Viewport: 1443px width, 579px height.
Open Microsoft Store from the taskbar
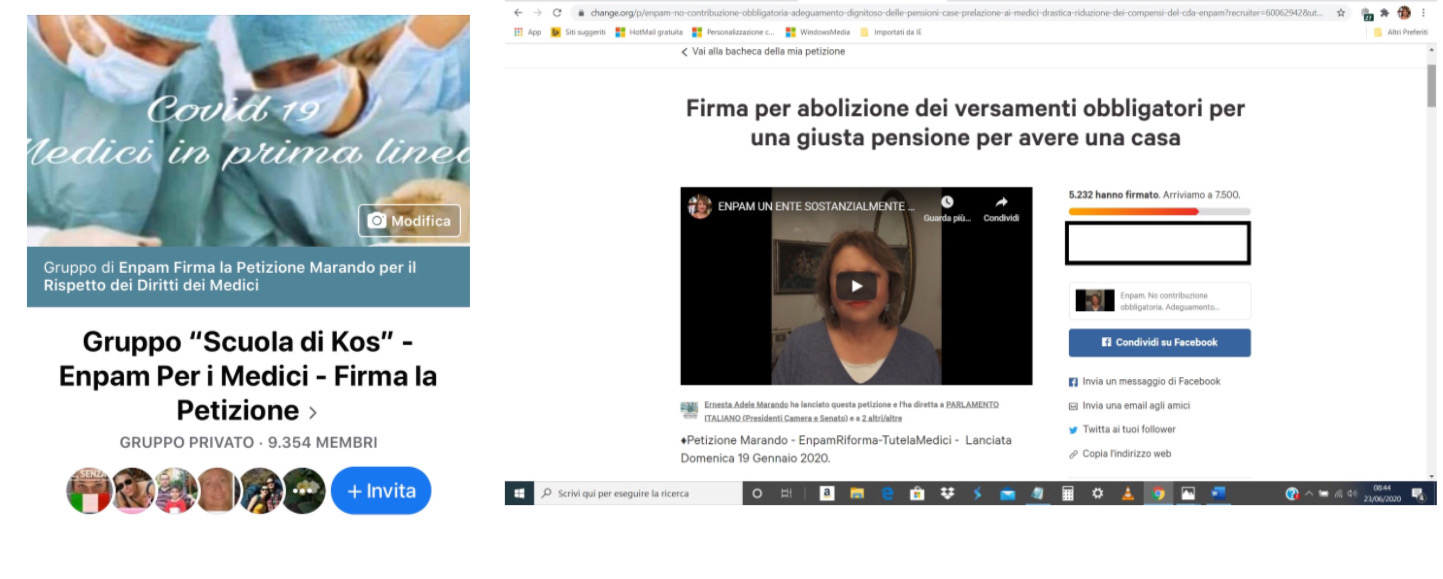click(x=917, y=493)
